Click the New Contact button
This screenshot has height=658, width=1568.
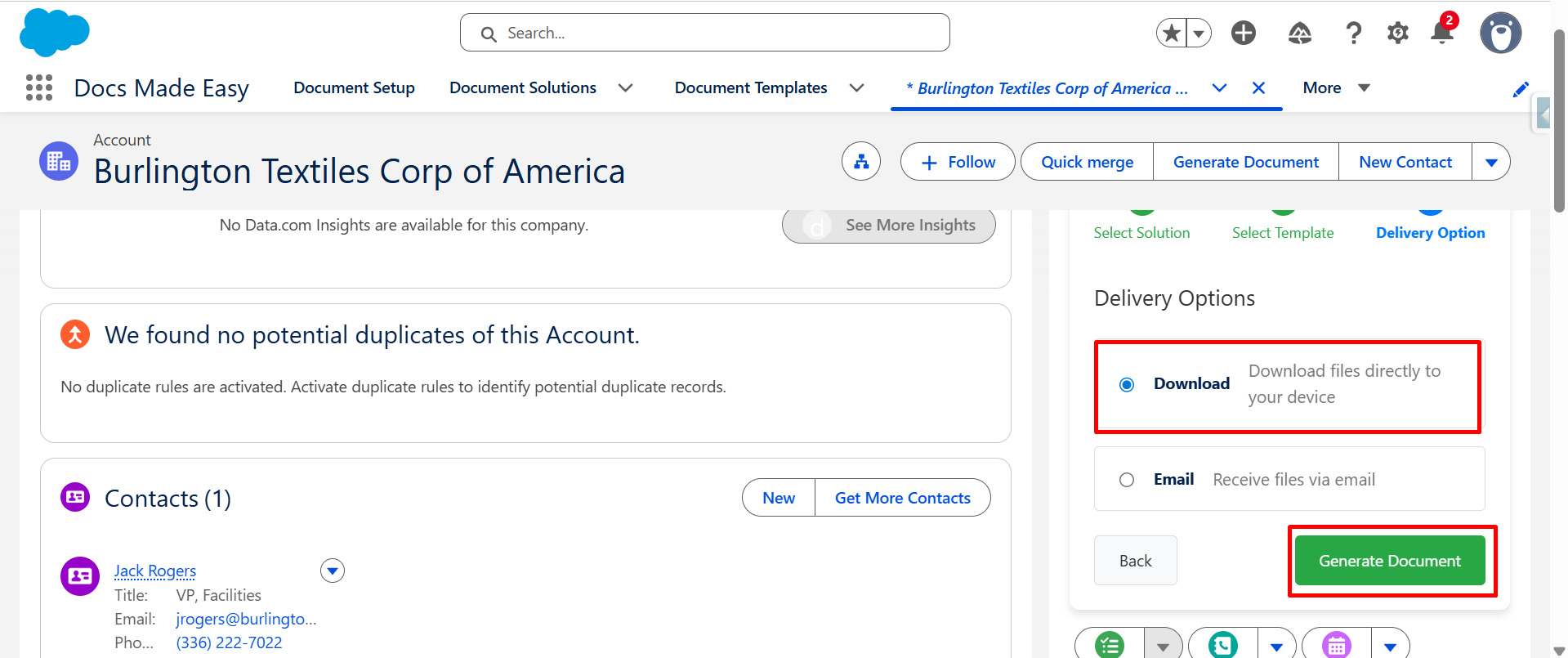coord(1405,162)
